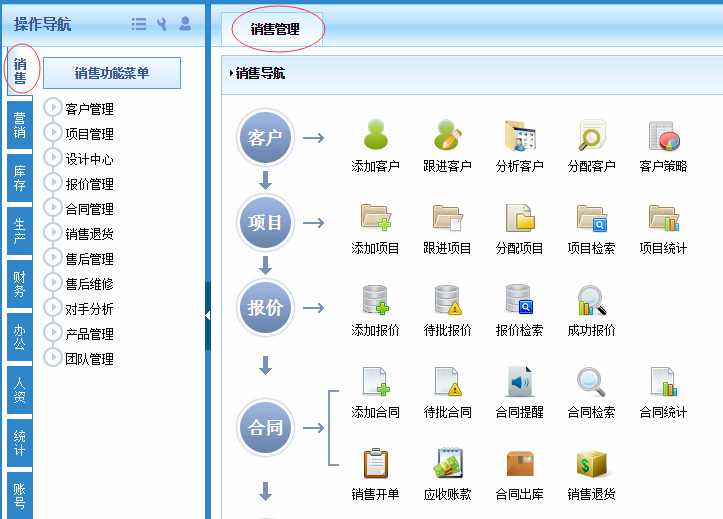The height and width of the screenshot is (519, 723).
Task: Open the 合同检索 magnifier icon
Action: click(592, 382)
